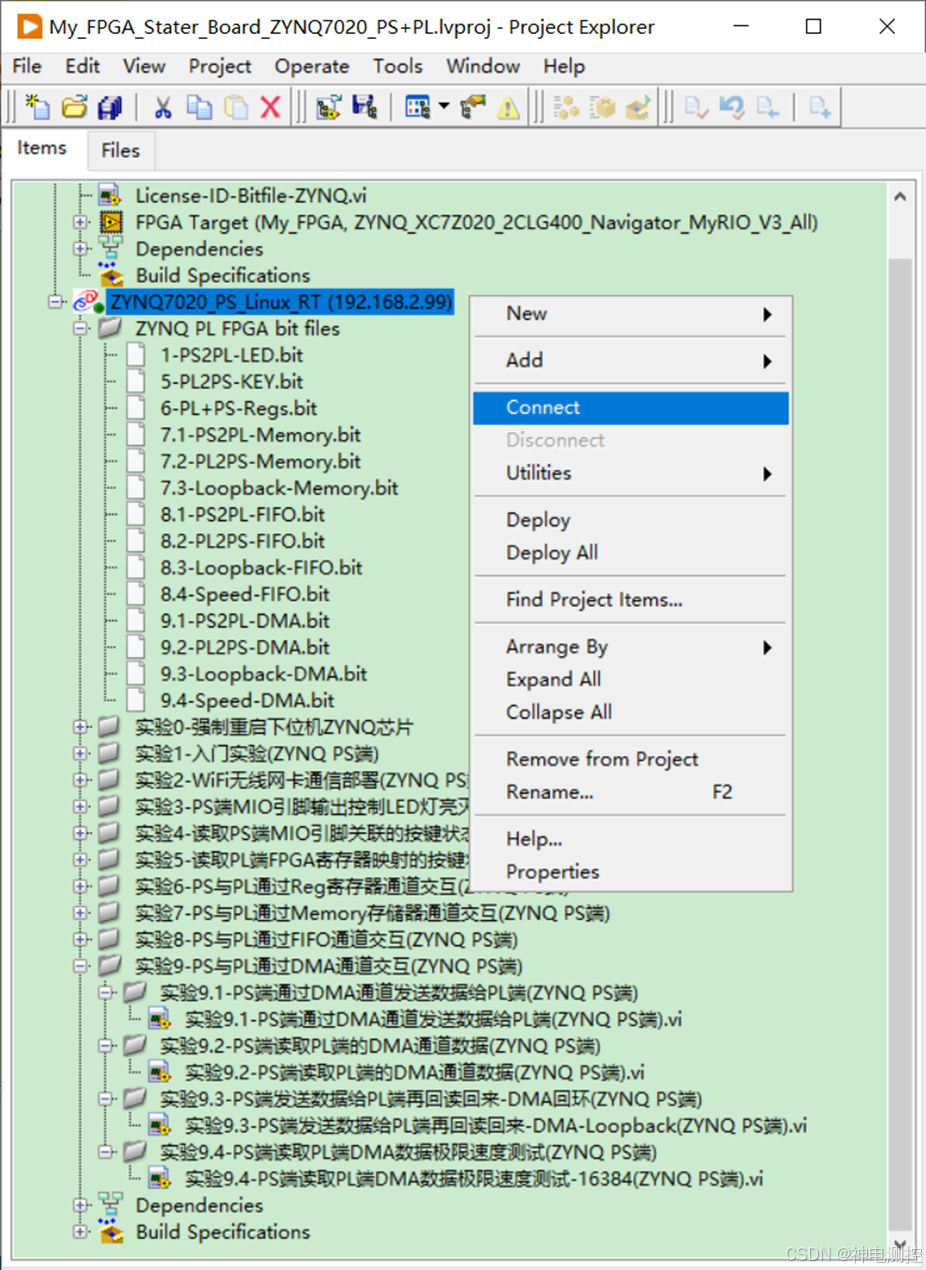This screenshot has width=926, height=1270.
Task: Expand the bottom Build Specifications node
Action: 81,1232
